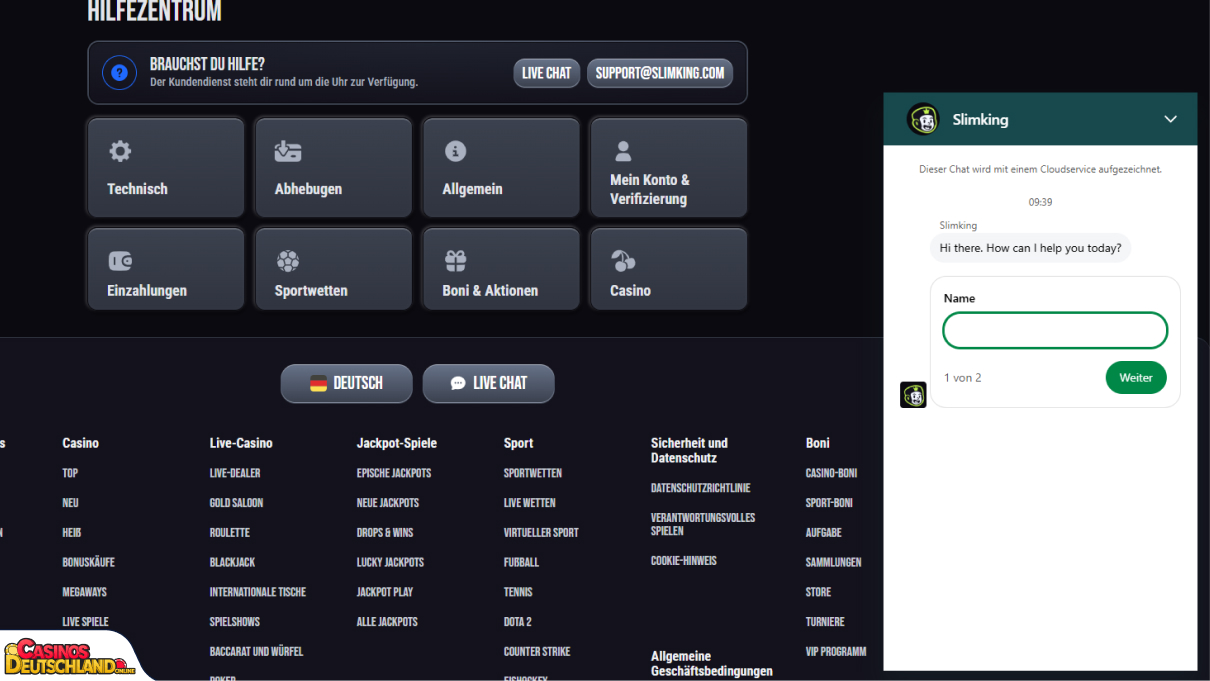
Task: Open the Counter Strike link
Action: [537, 651]
